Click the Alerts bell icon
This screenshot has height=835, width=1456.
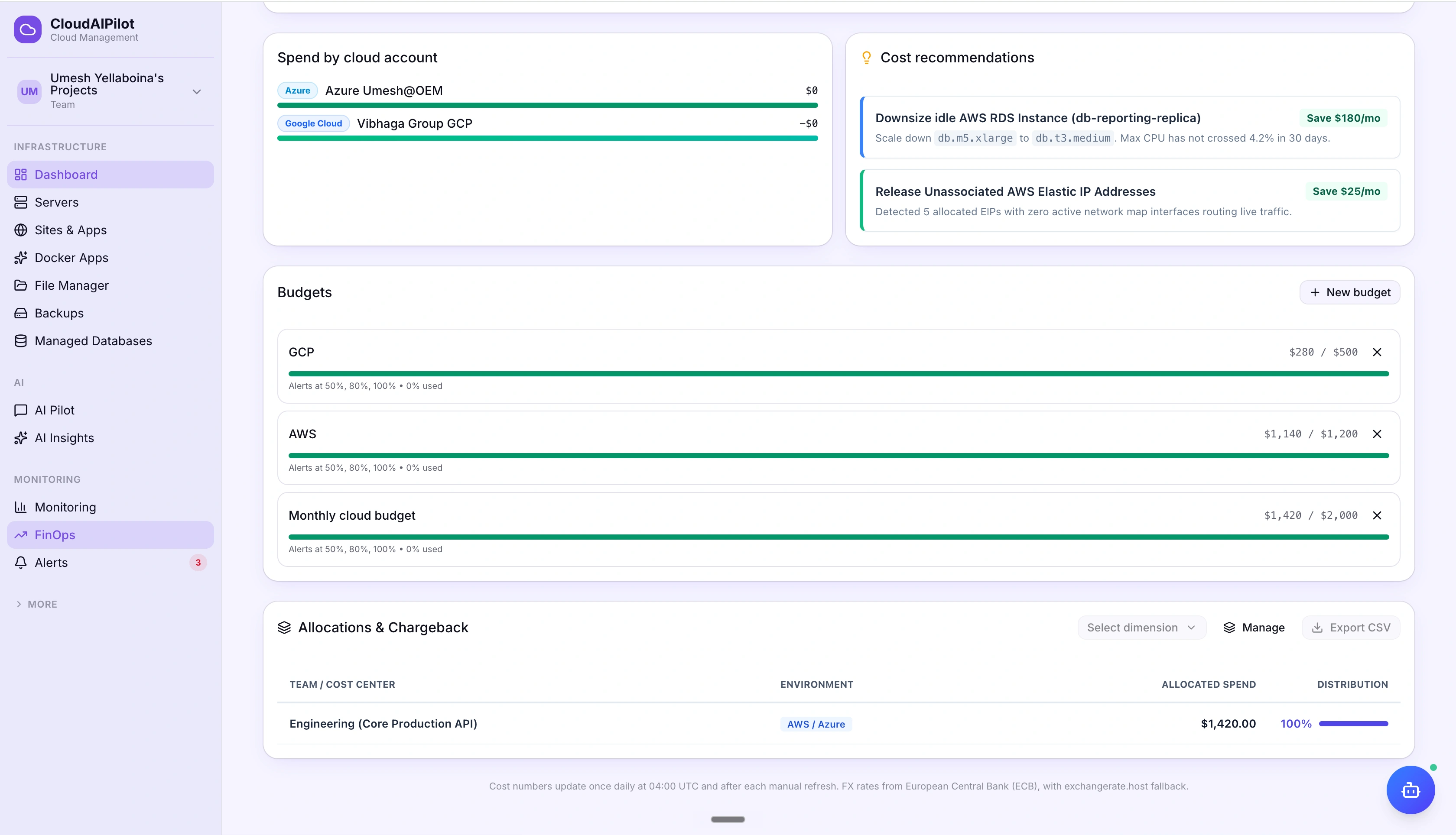click(x=21, y=563)
